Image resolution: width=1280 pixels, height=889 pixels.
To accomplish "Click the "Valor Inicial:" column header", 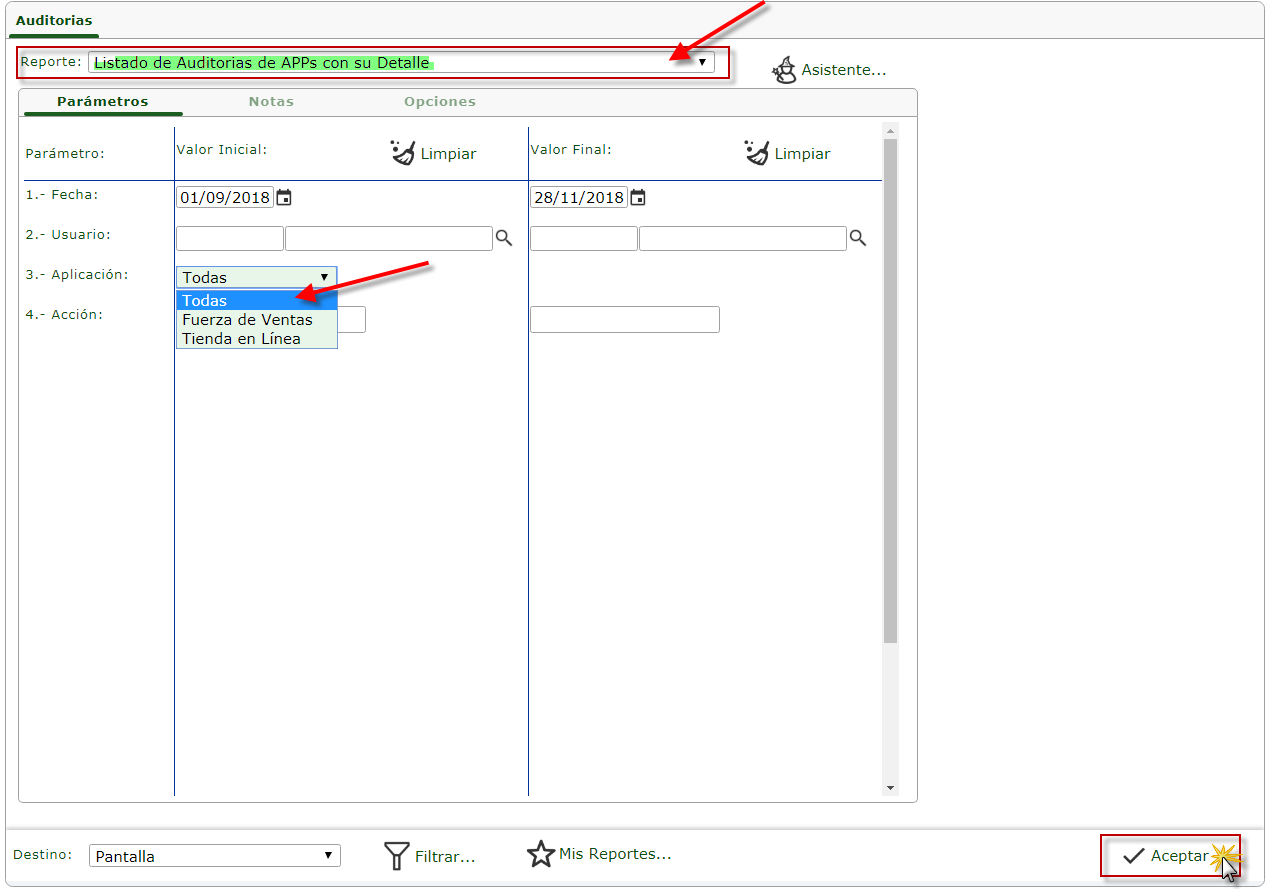I will (x=222, y=150).
